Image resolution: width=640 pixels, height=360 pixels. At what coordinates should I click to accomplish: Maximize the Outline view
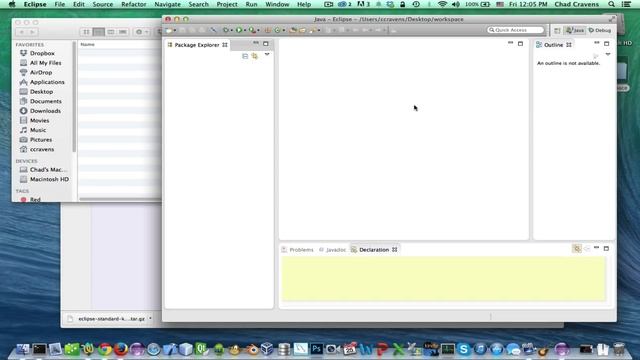(x=607, y=43)
